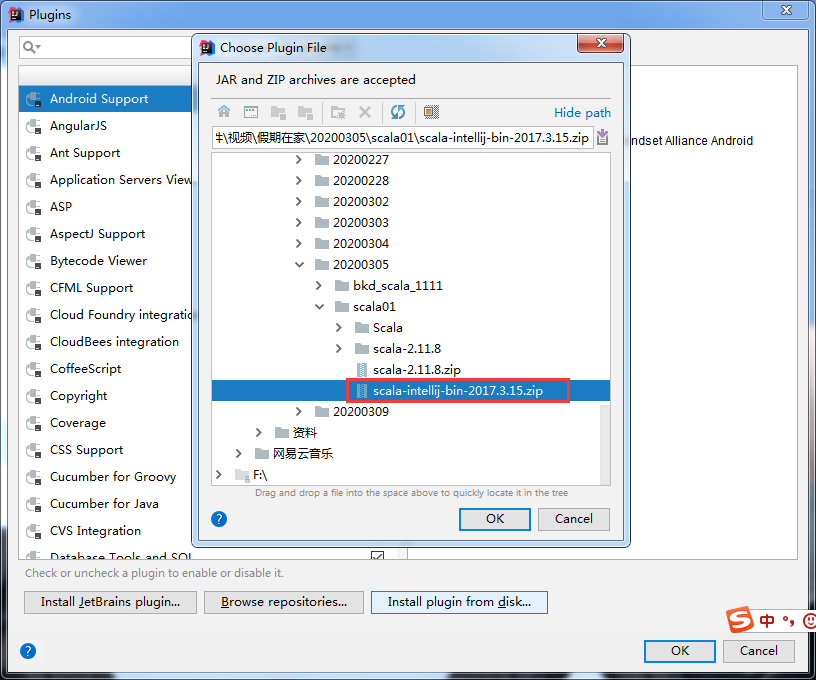816x680 pixels.
Task: Toggle the Database Tools plugin checkbox
Action: click(x=378, y=555)
